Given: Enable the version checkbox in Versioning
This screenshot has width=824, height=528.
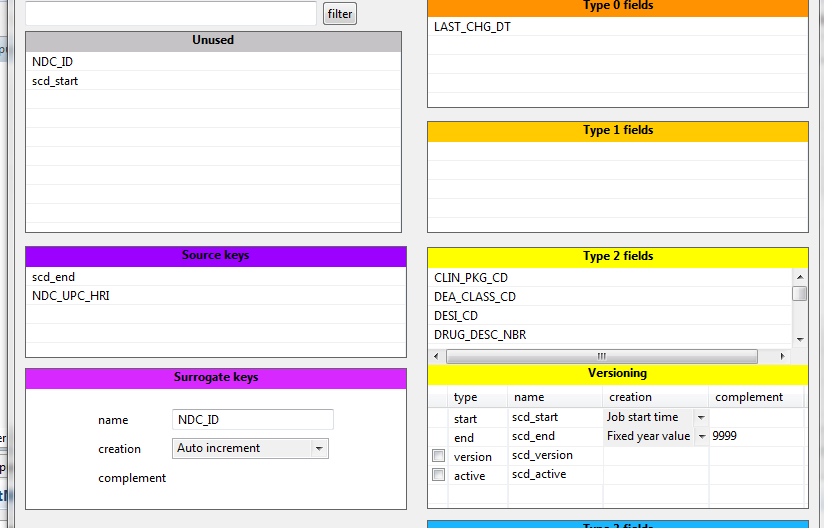Looking at the screenshot, I should coord(438,455).
